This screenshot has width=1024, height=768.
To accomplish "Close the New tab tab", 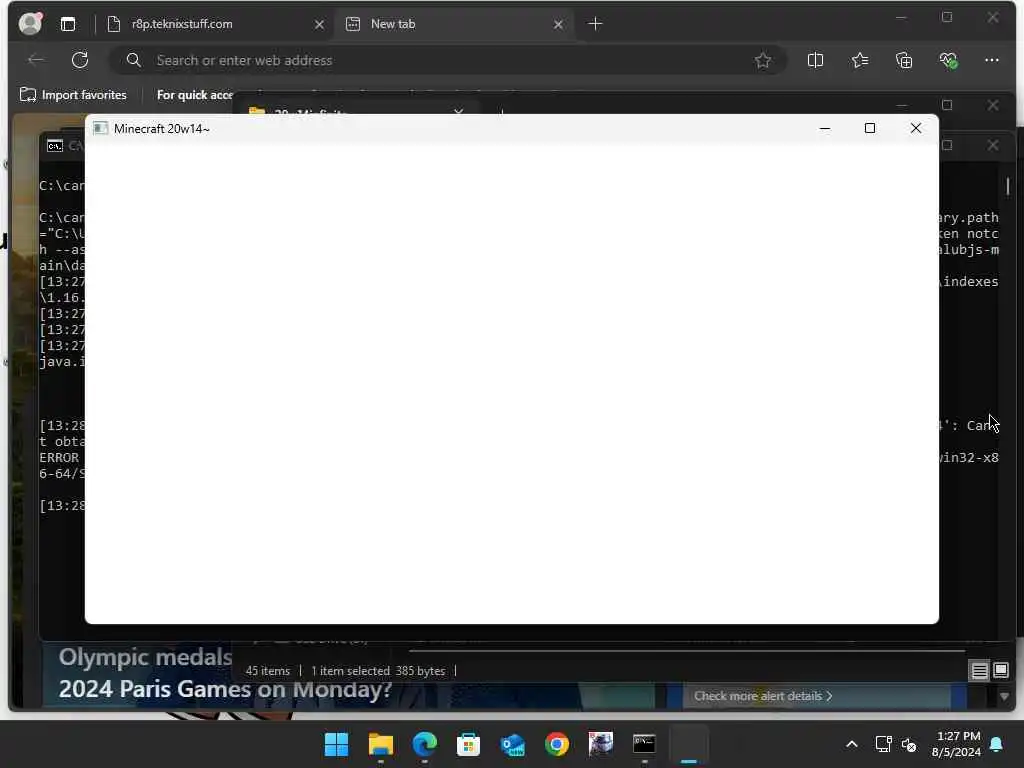I will (558, 24).
